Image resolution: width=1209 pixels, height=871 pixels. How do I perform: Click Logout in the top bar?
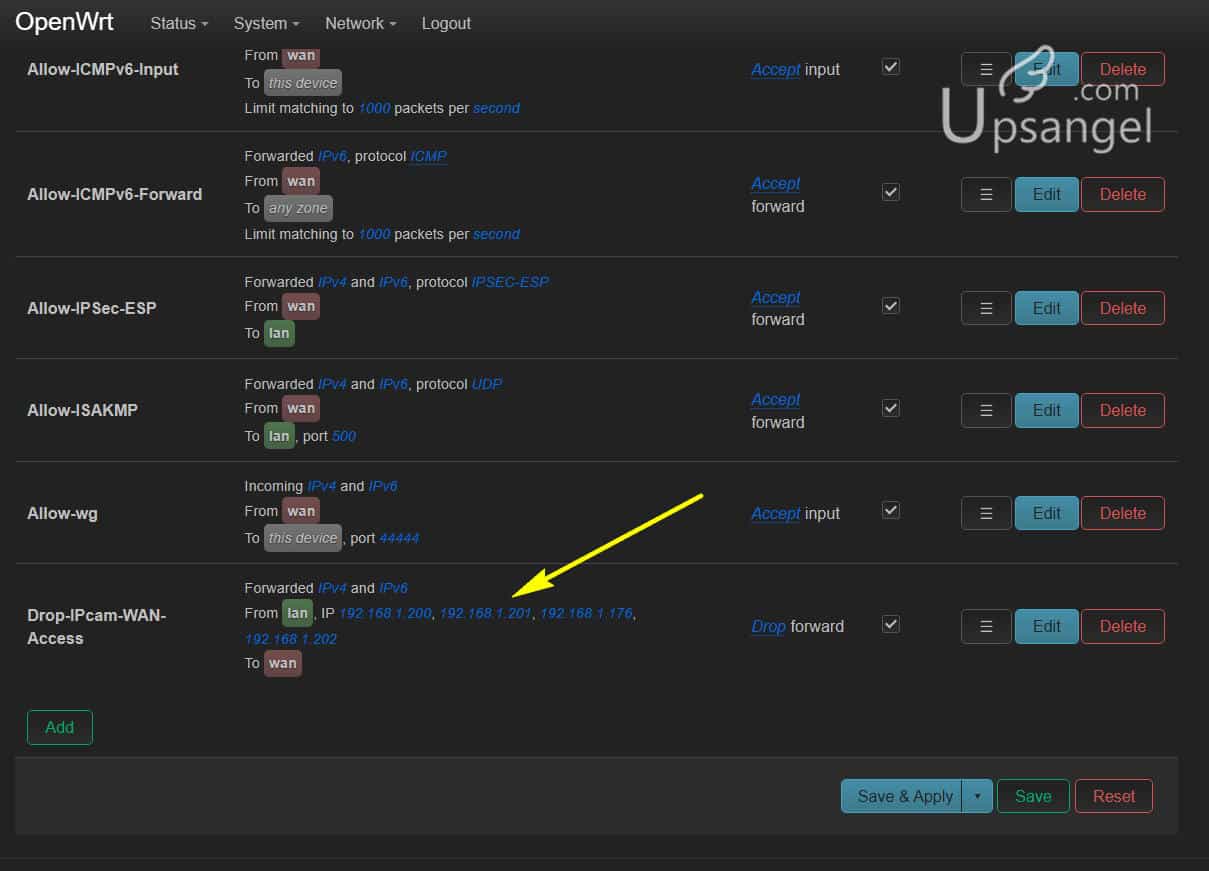pyautogui.click(x=446, y=23)
